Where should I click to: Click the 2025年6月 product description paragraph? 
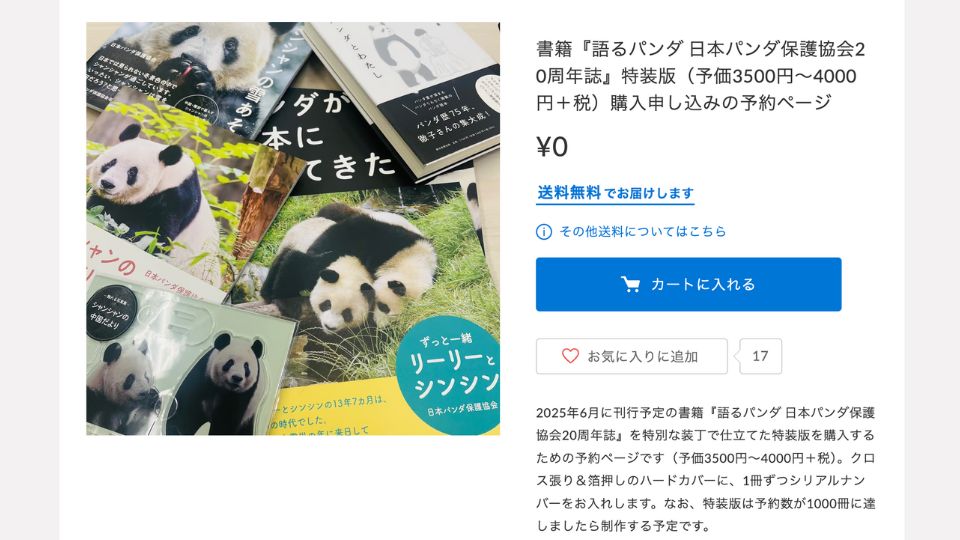coord(705,469)
